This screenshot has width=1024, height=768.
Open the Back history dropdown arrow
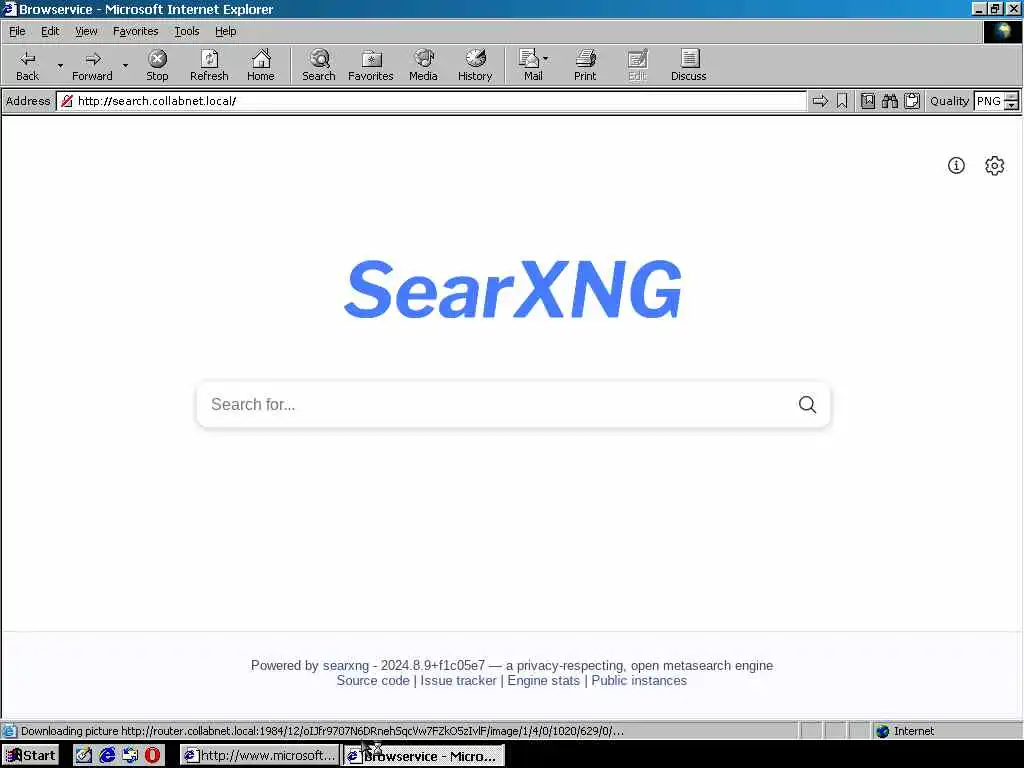60,65
